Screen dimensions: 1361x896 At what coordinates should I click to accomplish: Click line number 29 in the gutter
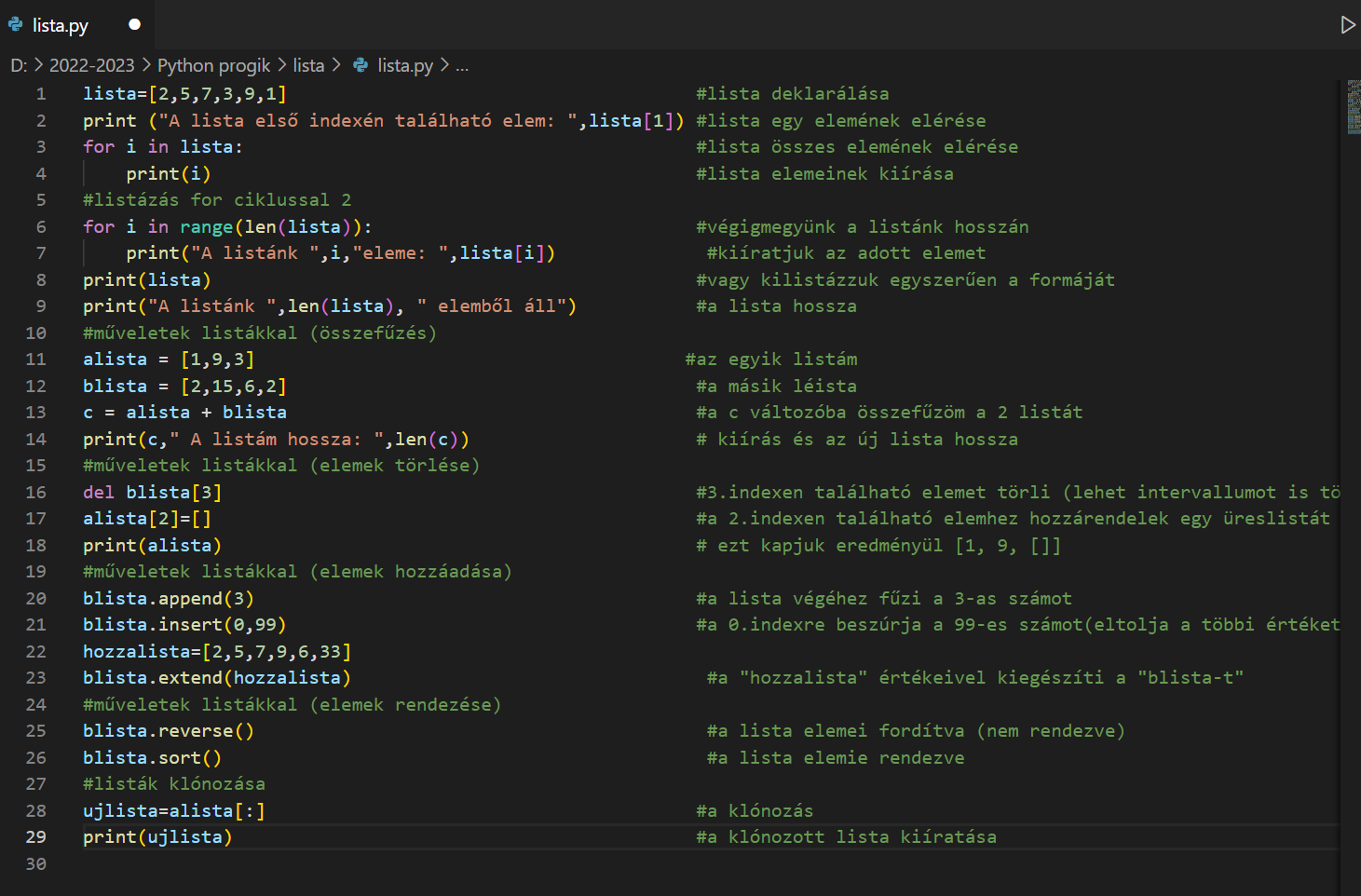coord(35,836)
